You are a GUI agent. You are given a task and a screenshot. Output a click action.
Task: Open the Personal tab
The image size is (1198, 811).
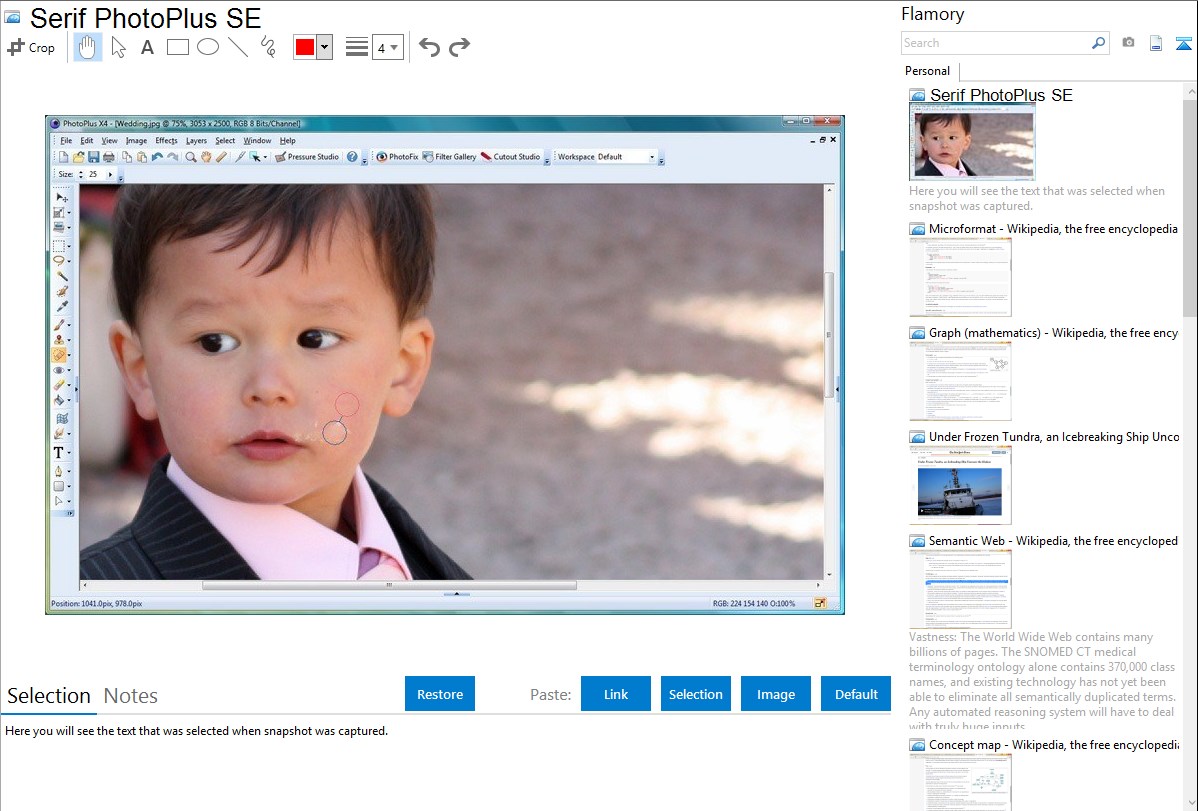pos(927,71)
